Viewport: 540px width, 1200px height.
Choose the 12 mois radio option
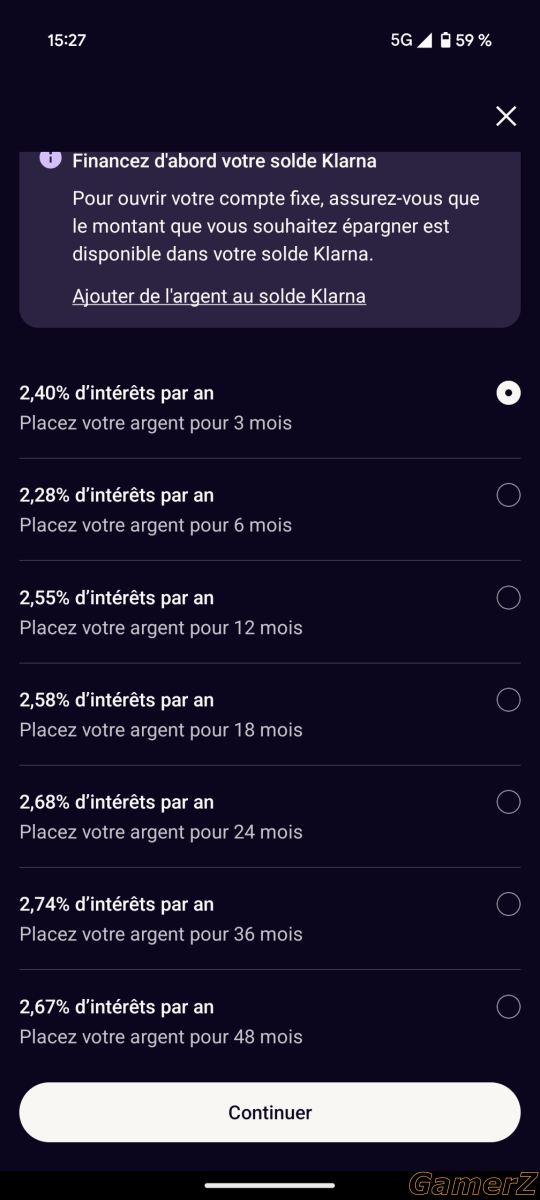[508, 597]
